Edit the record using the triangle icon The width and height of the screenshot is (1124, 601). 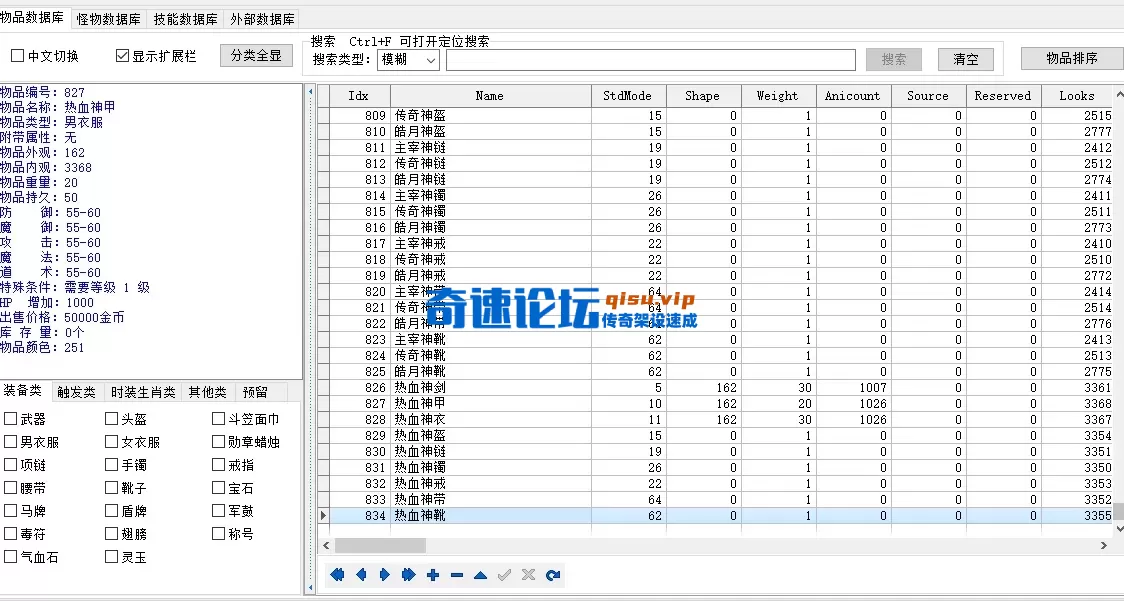click(x=480, y=575)
